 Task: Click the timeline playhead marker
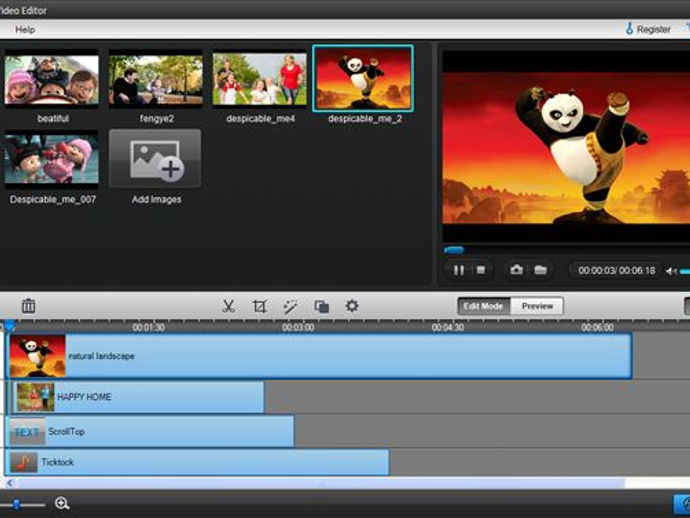click(x=10, y=327)
